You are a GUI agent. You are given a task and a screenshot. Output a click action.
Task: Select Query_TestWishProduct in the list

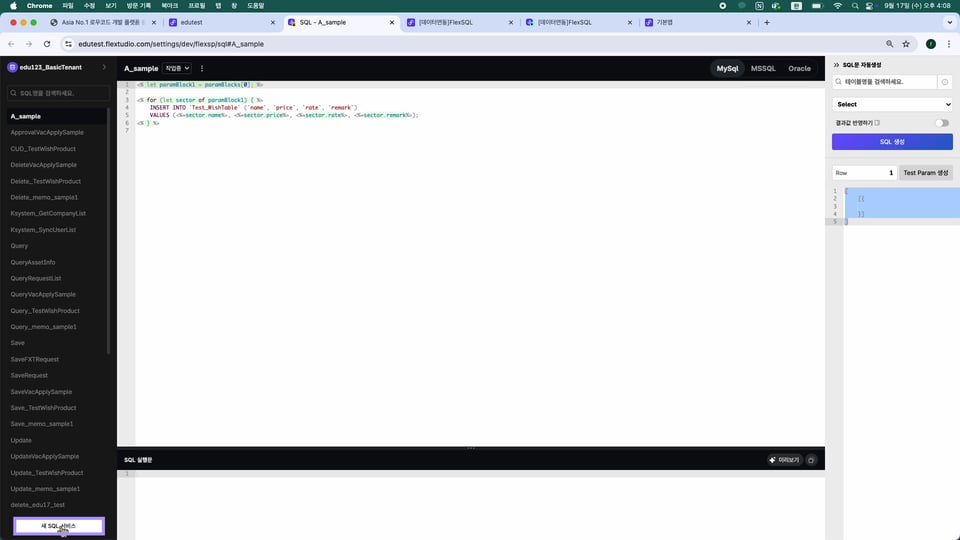coord(45,310)
